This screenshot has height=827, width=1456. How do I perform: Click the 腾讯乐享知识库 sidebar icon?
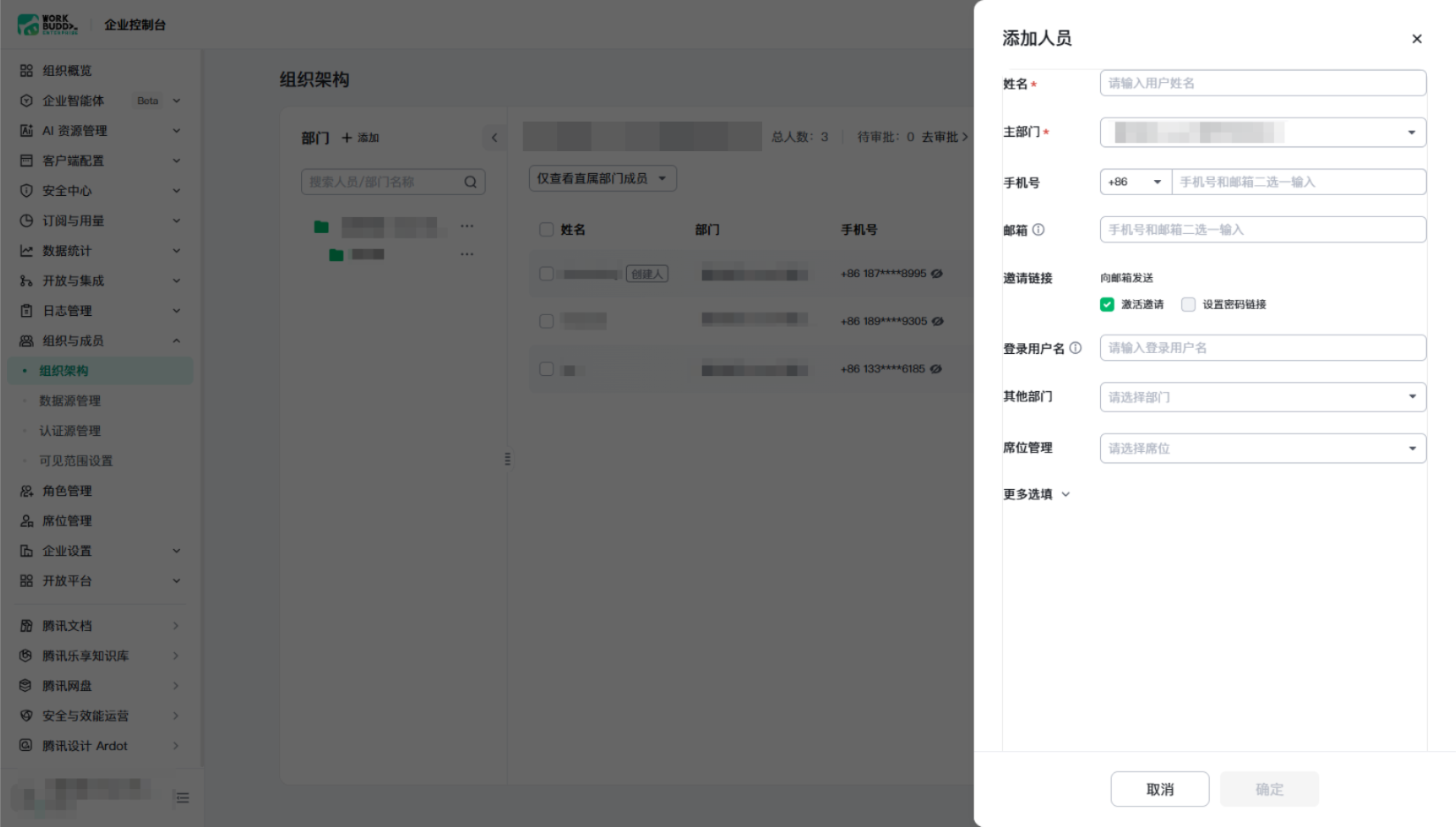click(x=26, y=656)
